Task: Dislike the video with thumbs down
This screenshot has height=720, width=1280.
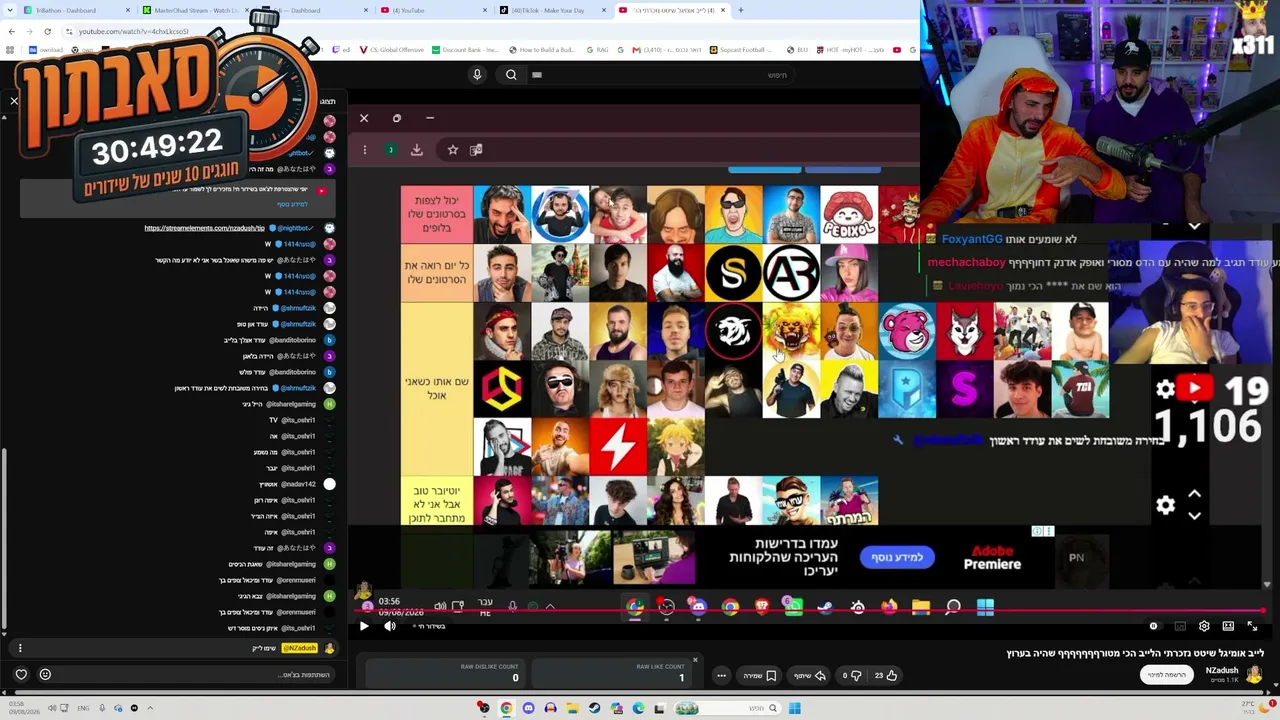Action: point(851,675)
